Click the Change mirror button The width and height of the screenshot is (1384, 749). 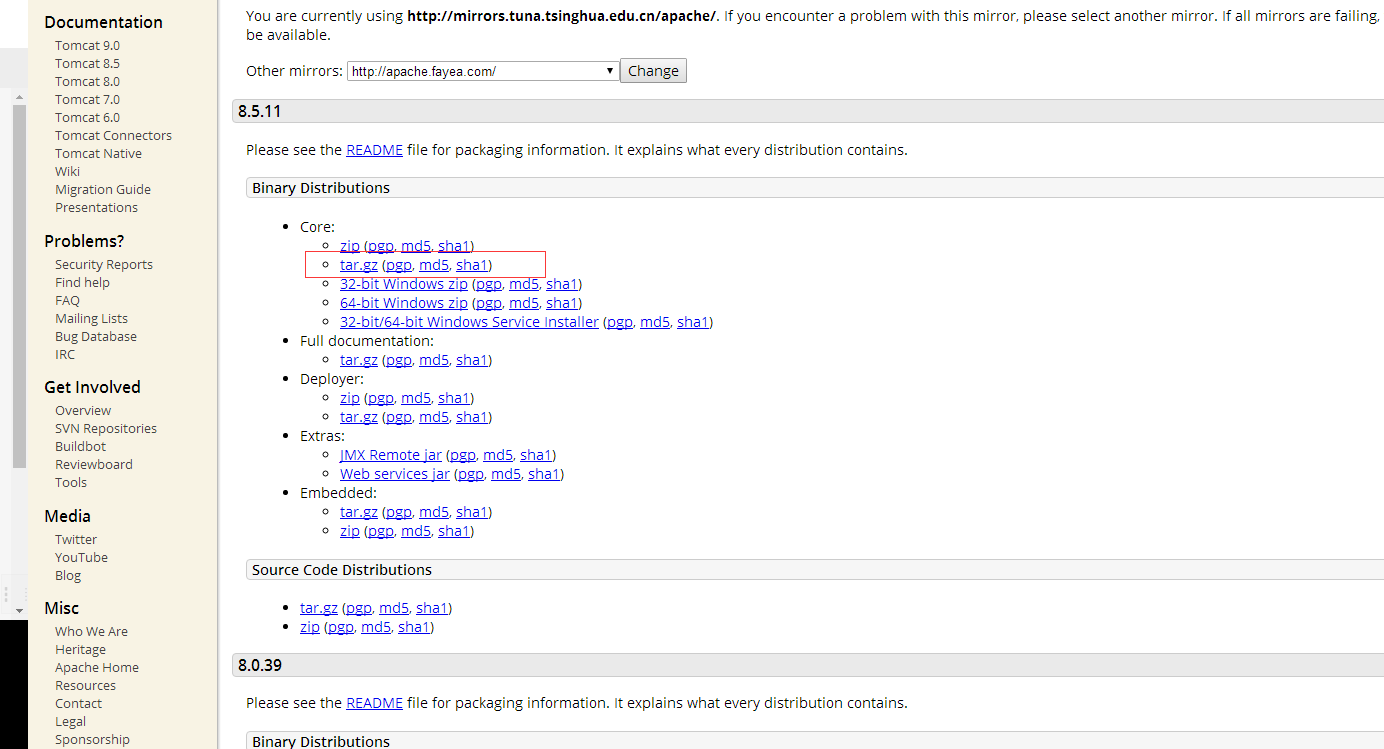point(653,71)
